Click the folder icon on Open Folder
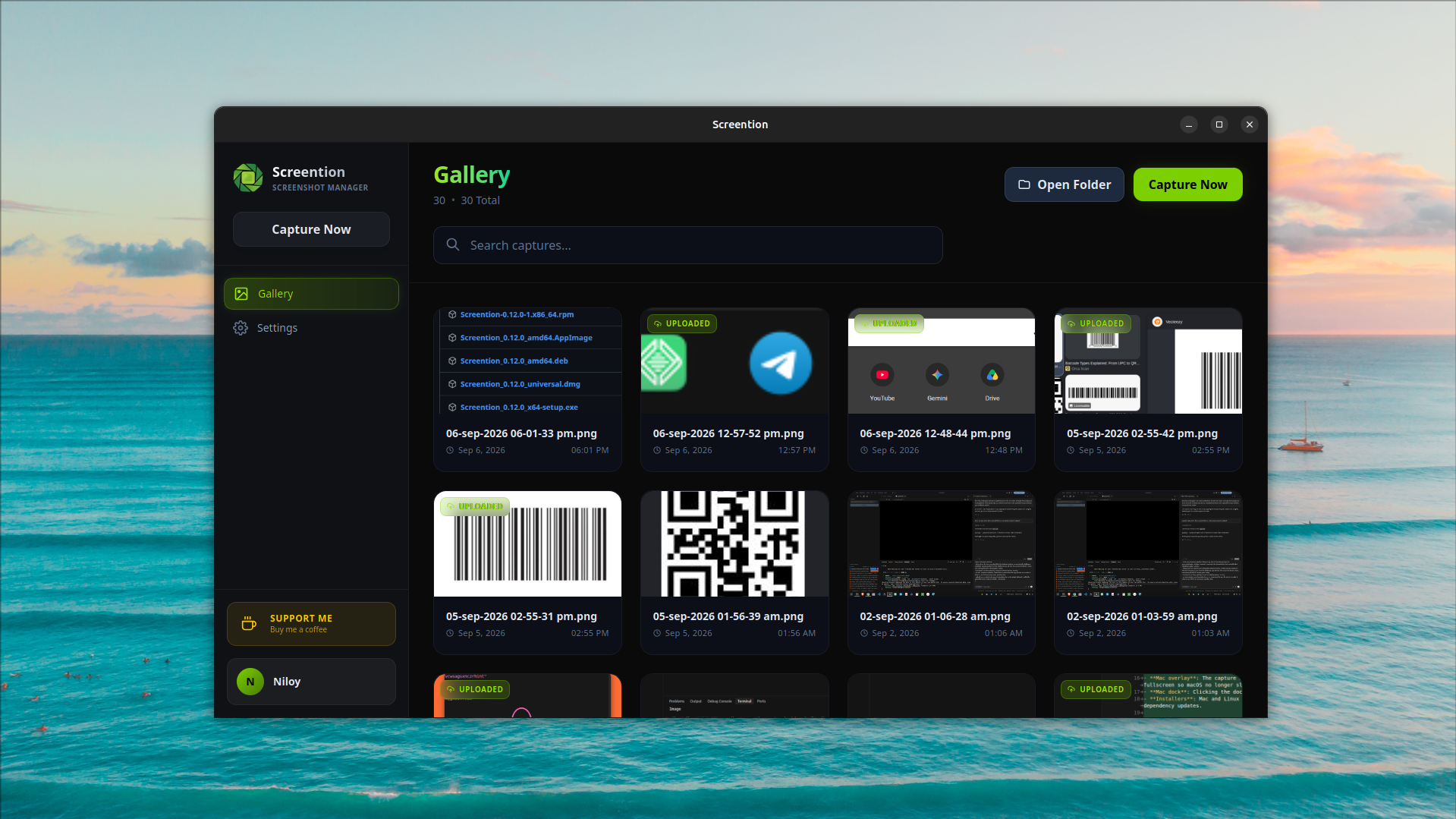Image resolution: width=1456 pixels, height=819 pixels. click(1024, 184)
